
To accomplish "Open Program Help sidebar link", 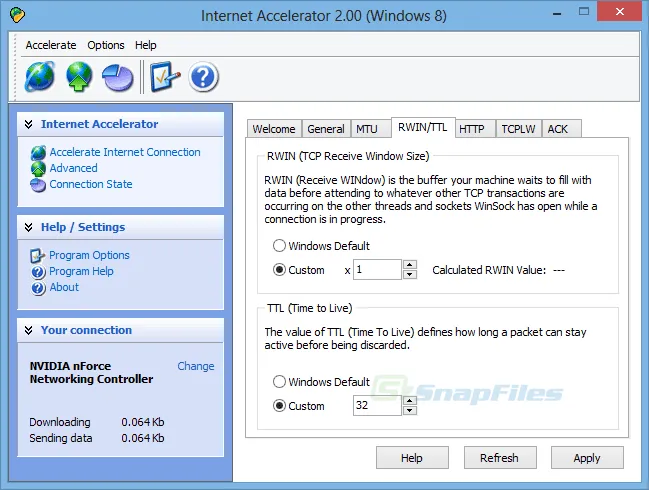I will (81, 271).
